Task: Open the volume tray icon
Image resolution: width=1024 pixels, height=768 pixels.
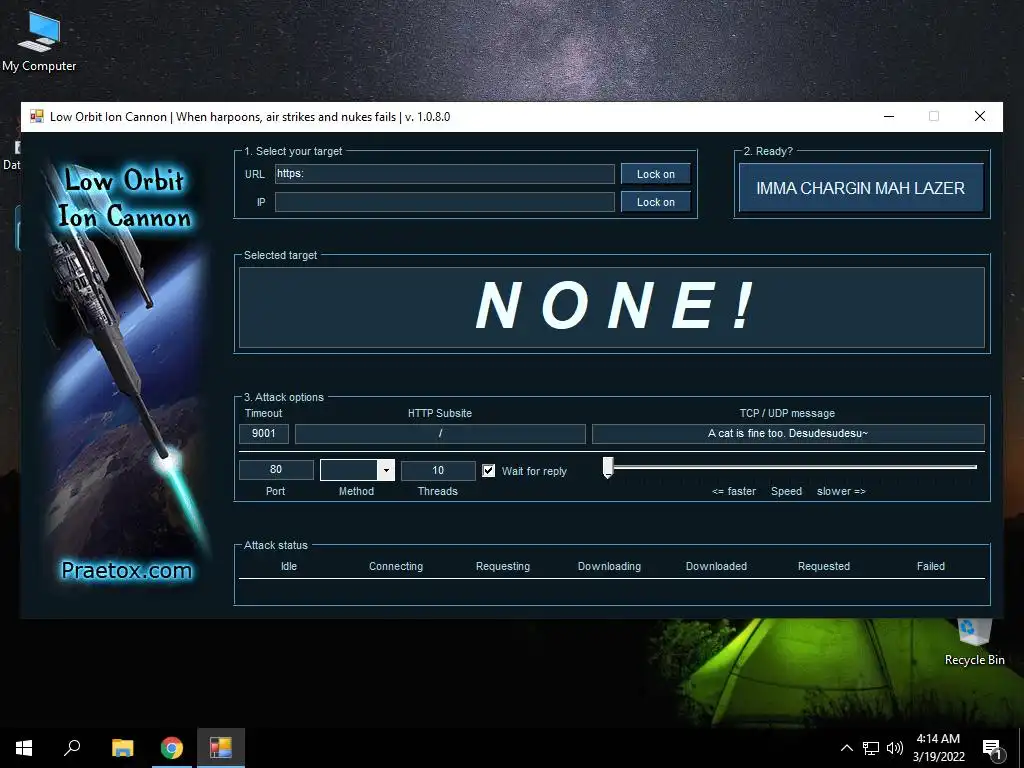Action: (x=895, y=748)
